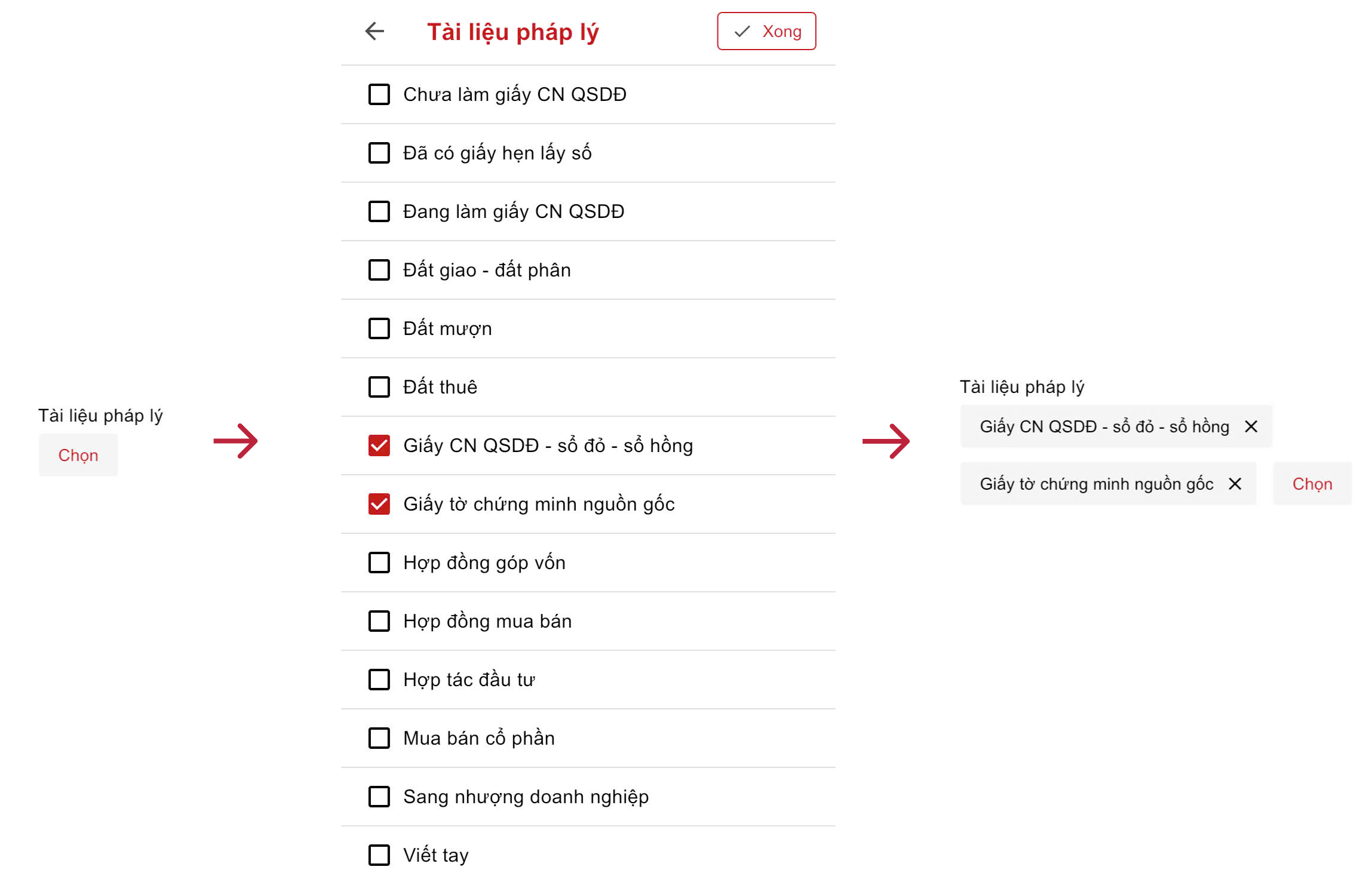Click the Chọn button under the left label
The image size is (1372, 882).
pos(78,455)
